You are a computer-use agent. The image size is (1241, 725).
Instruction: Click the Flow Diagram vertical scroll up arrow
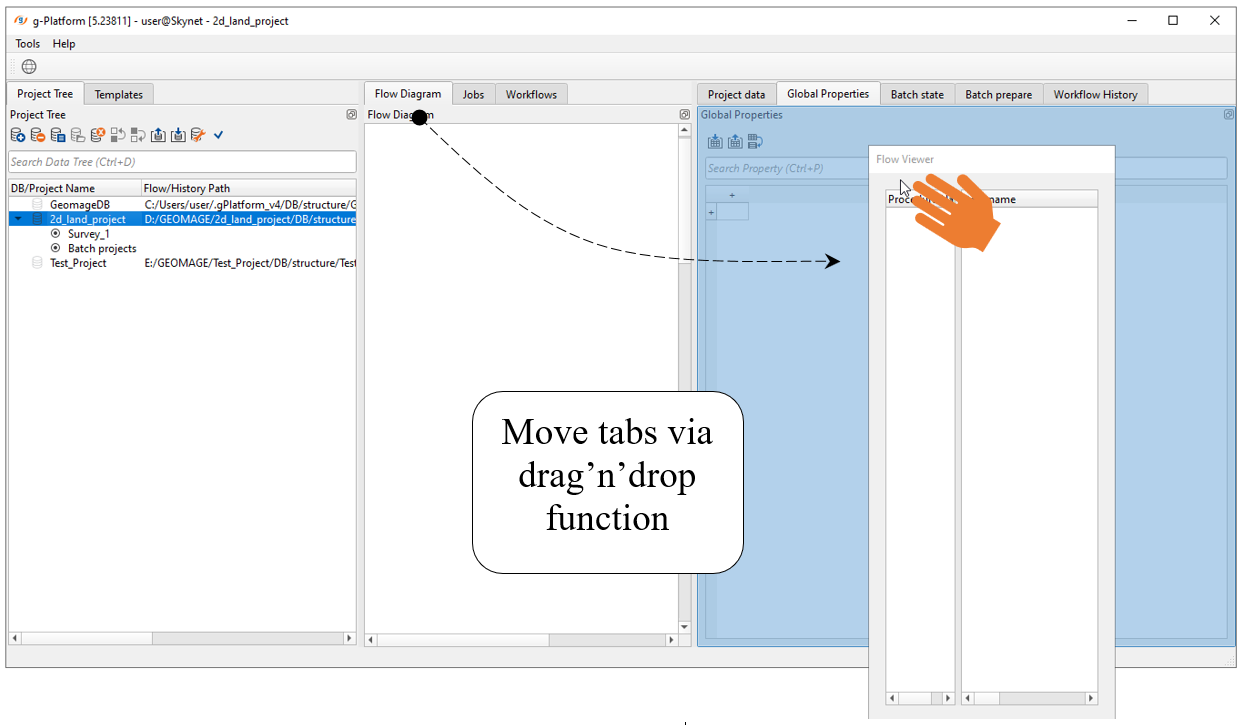click(685, 130)
